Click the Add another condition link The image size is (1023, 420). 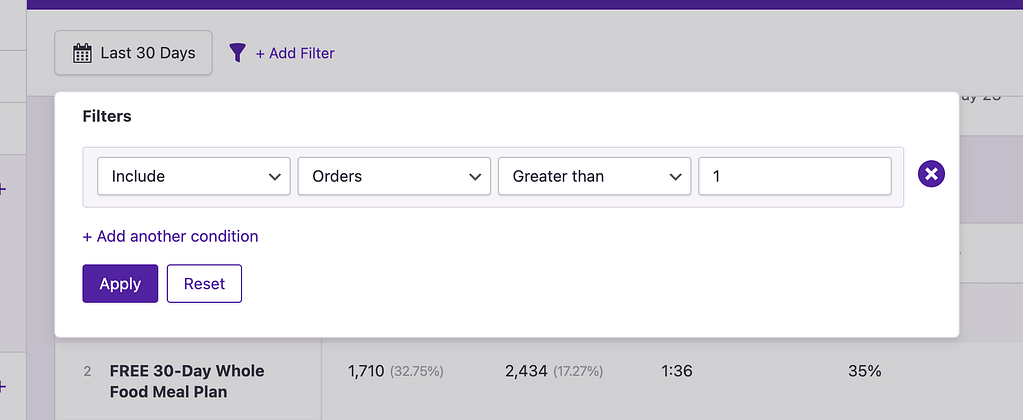(170, 236)
